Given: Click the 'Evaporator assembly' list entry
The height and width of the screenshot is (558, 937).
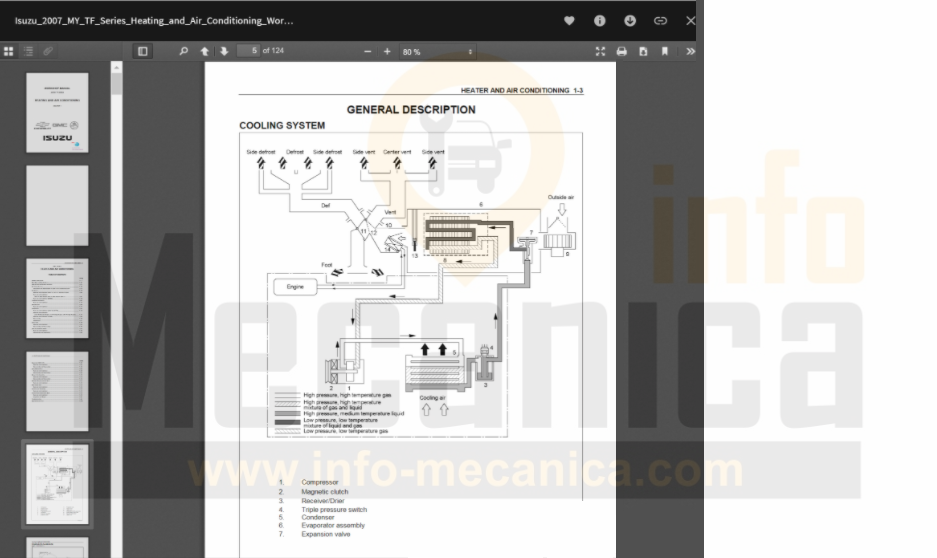Looking at the screenshot, I should [x=333, y=526].
